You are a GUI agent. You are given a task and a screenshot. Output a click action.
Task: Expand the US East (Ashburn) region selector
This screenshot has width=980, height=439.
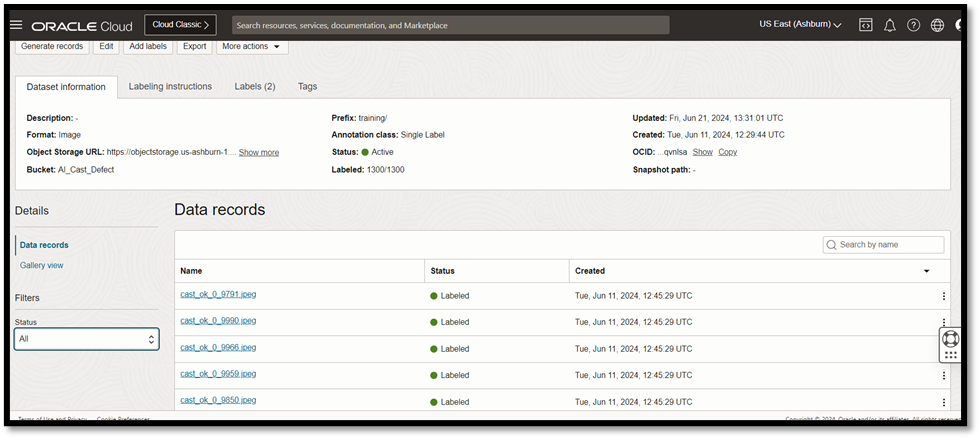coord(800,24)
